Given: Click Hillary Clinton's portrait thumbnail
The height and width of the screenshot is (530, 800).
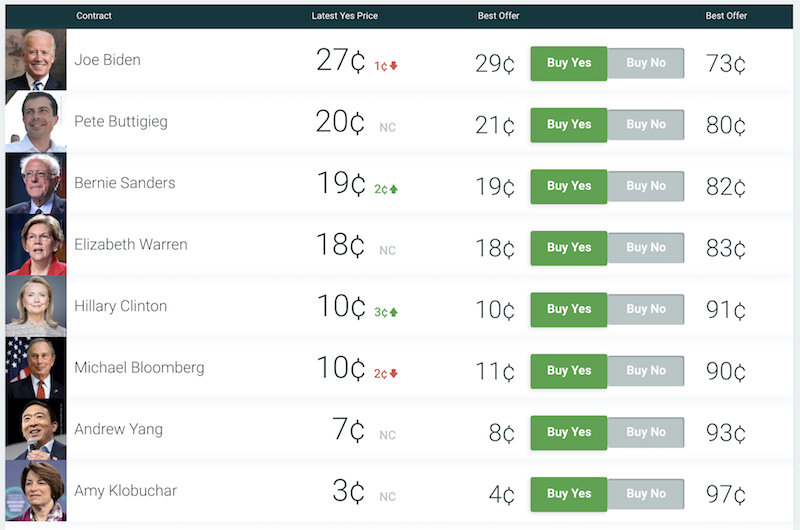Looking at the screenshot, I should 36,306.
